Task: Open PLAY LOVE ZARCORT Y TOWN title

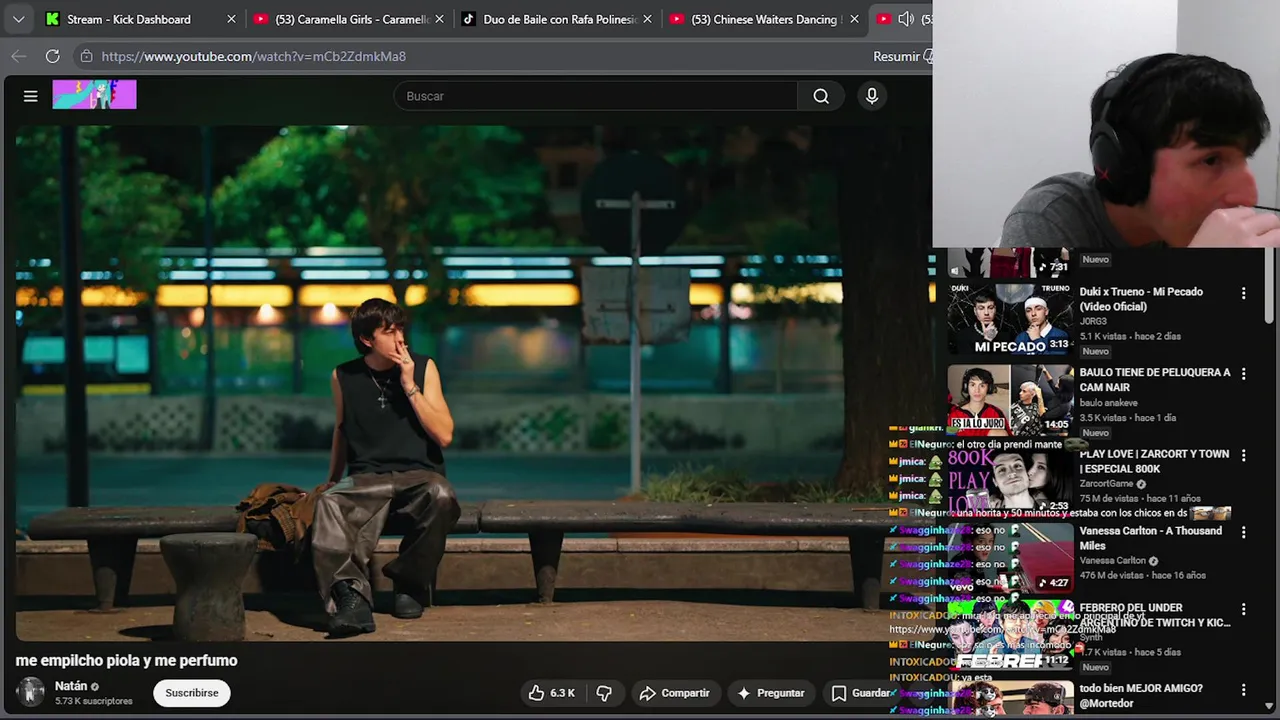Action: click(1154, 461)
